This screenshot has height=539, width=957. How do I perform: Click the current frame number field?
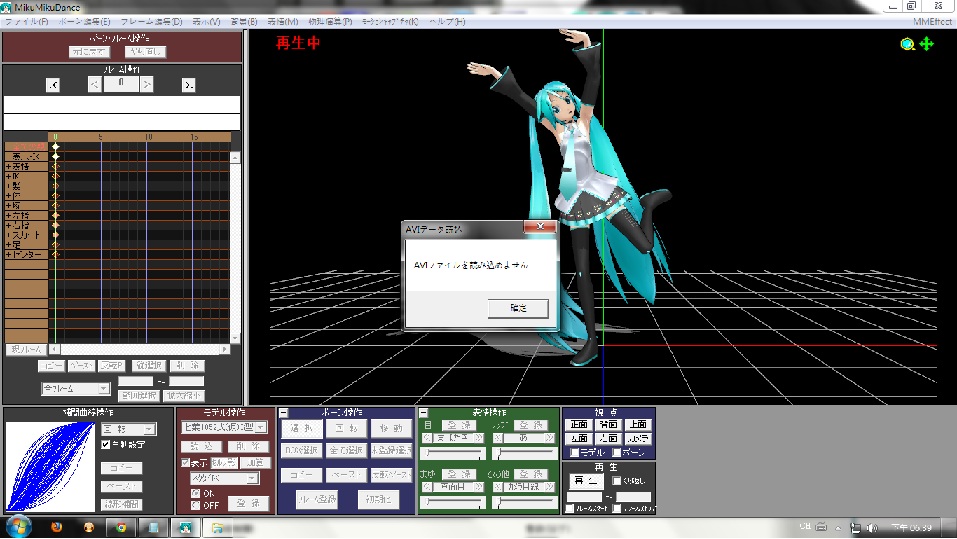point(121,84)
